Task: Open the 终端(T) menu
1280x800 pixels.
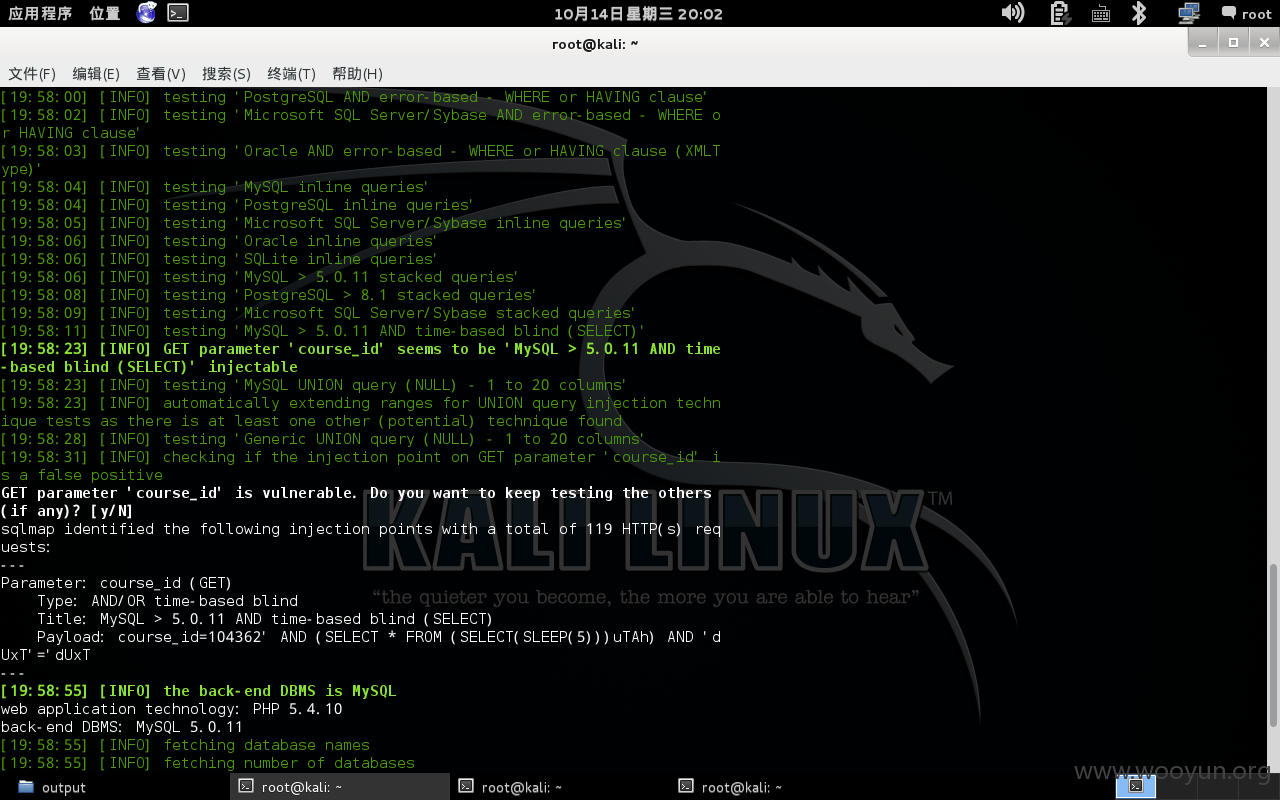Action: click(x=291, y=73)
